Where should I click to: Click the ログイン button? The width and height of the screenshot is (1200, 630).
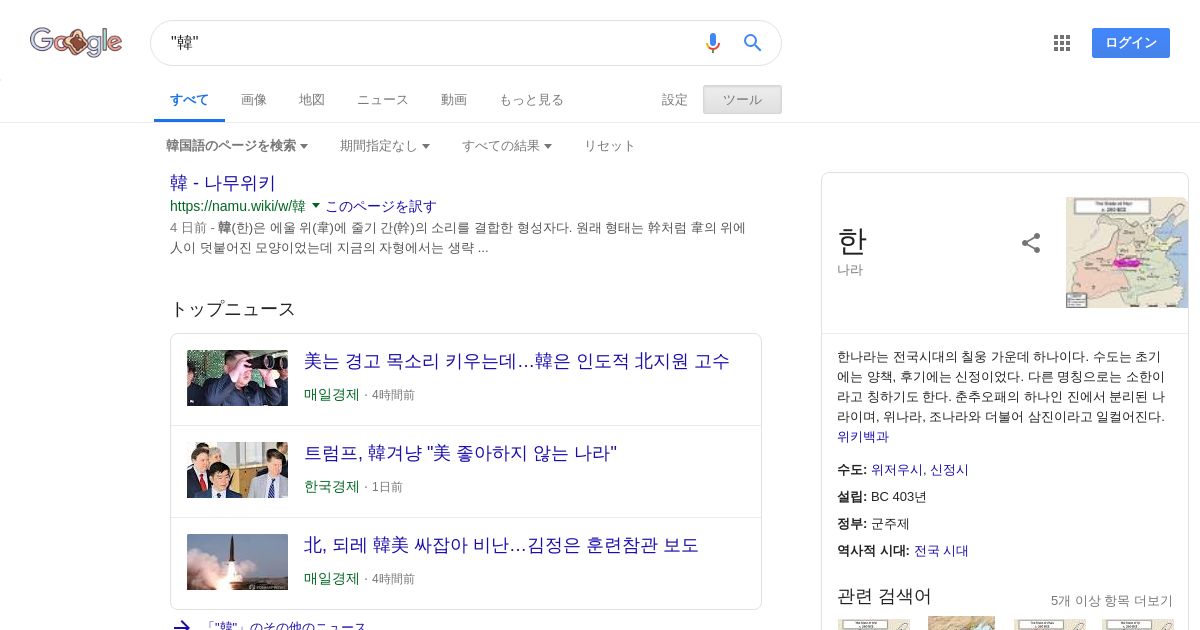coord(1131,43)
